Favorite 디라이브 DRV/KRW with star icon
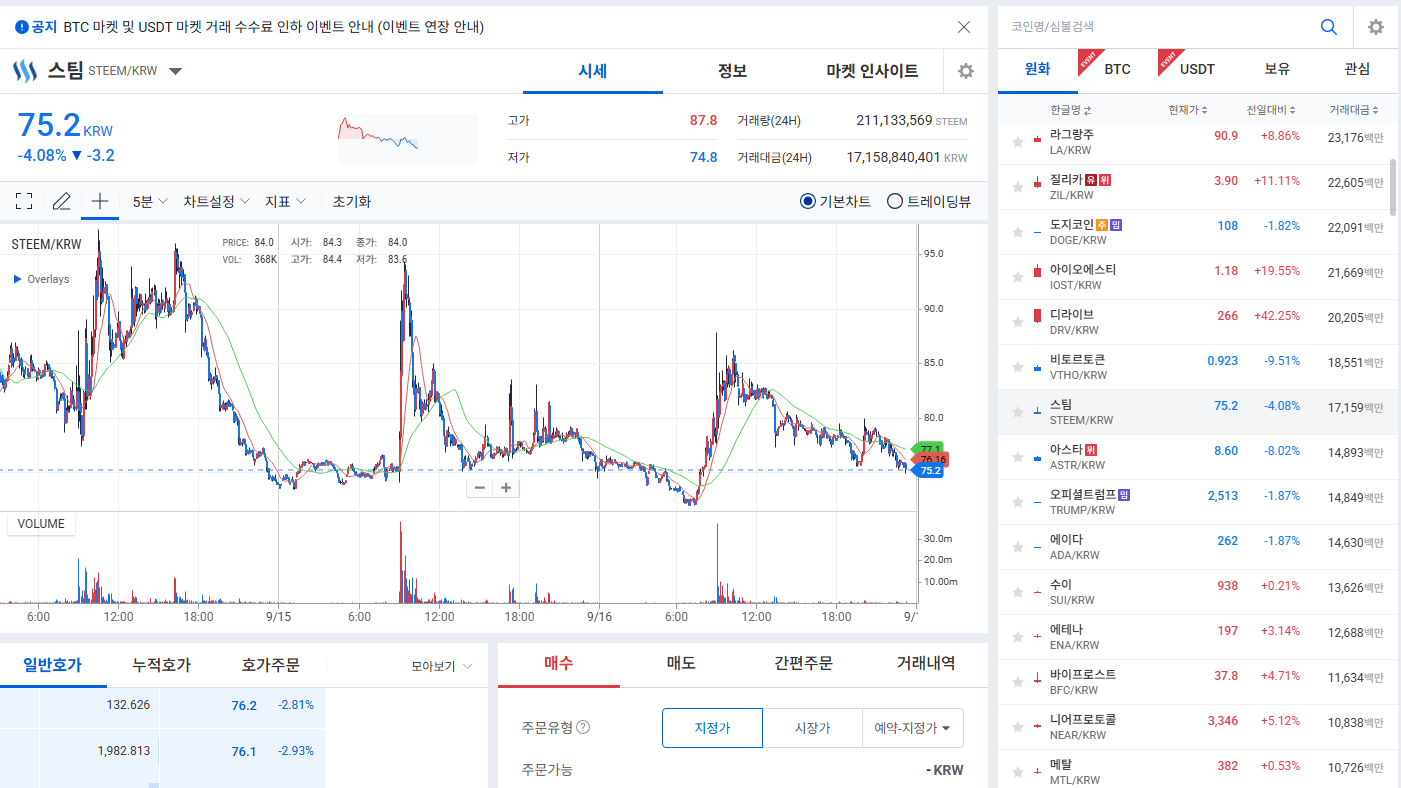Screen dimensions: 1401x788 pyautogui.click(x=1018, y=322)
